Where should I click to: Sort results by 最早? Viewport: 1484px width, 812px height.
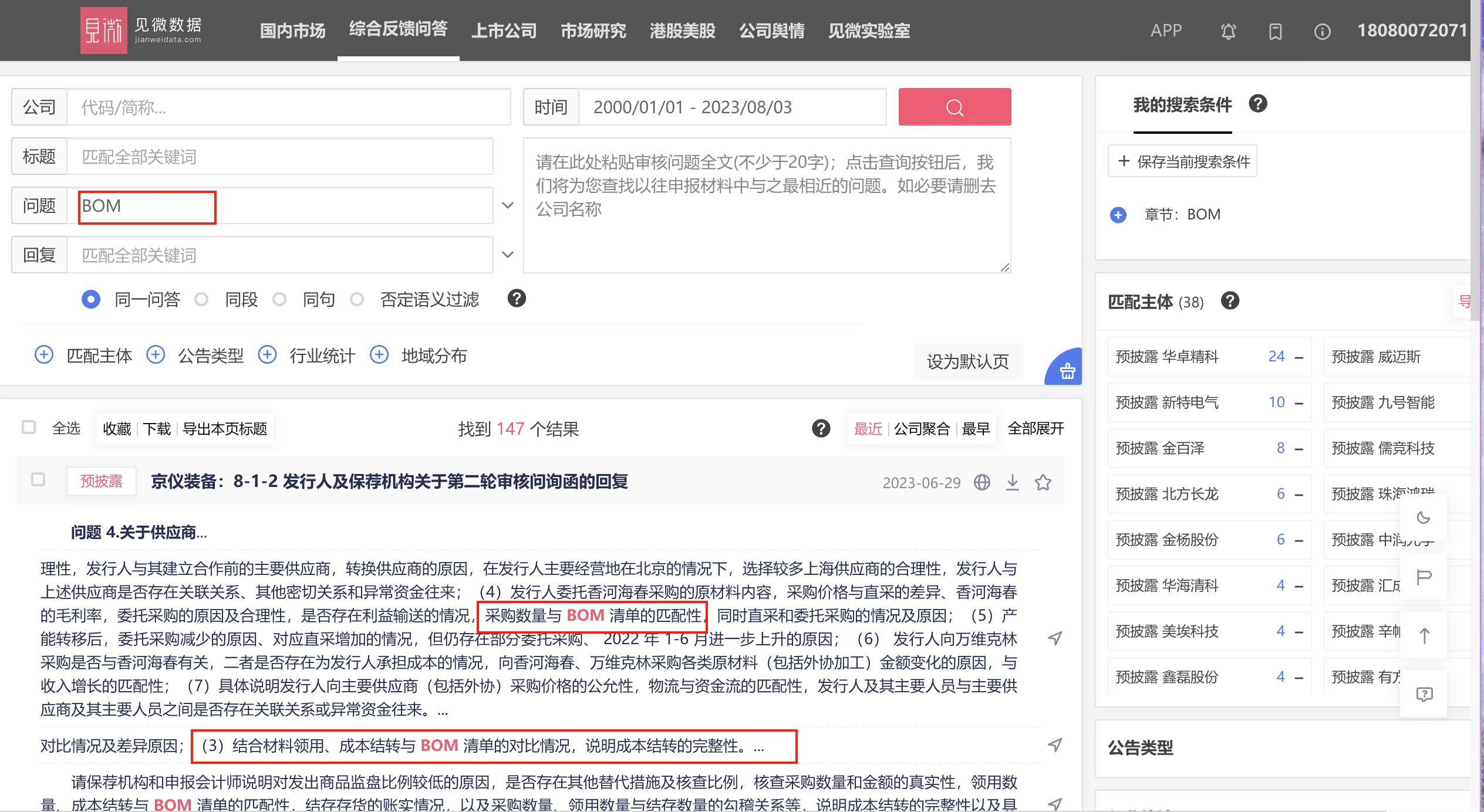976,428
